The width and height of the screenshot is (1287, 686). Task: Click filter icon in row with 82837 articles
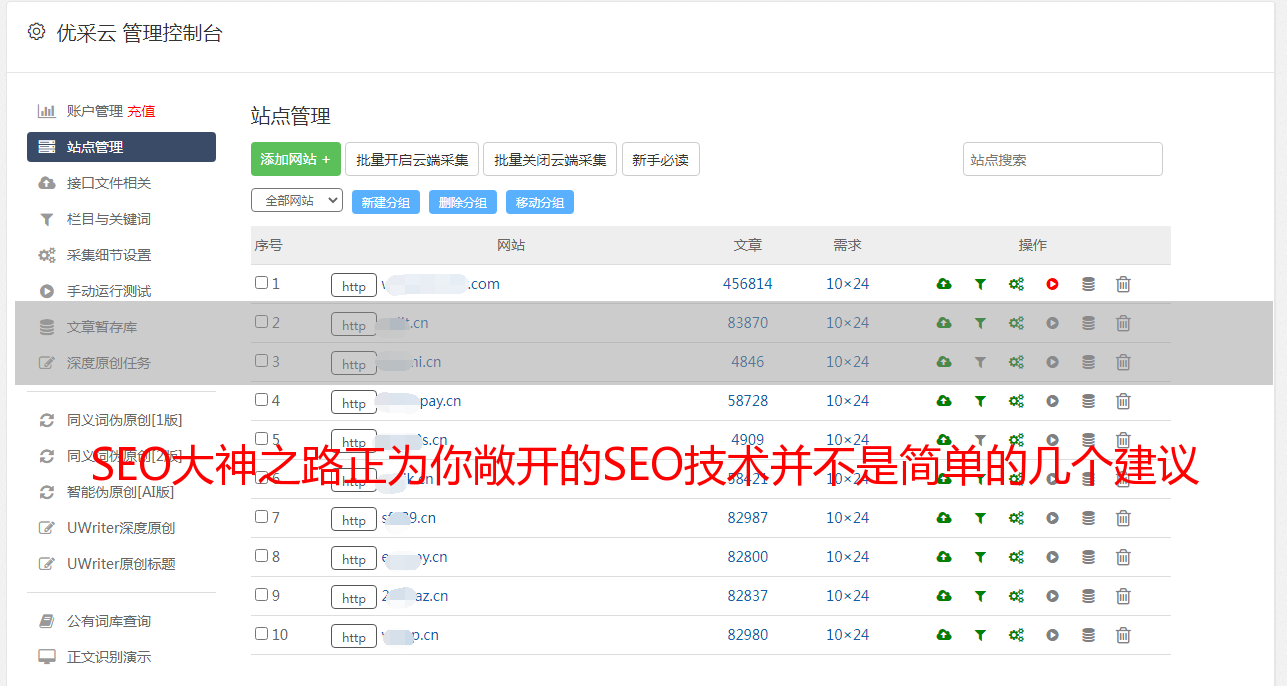click(980, 596)
